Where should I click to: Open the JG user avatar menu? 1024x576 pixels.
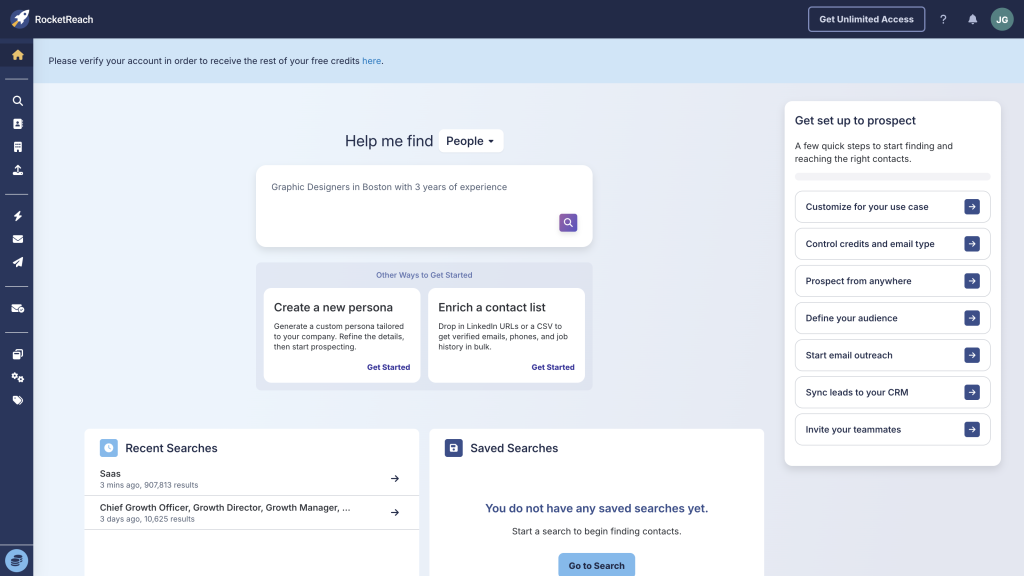[1002, 20]
